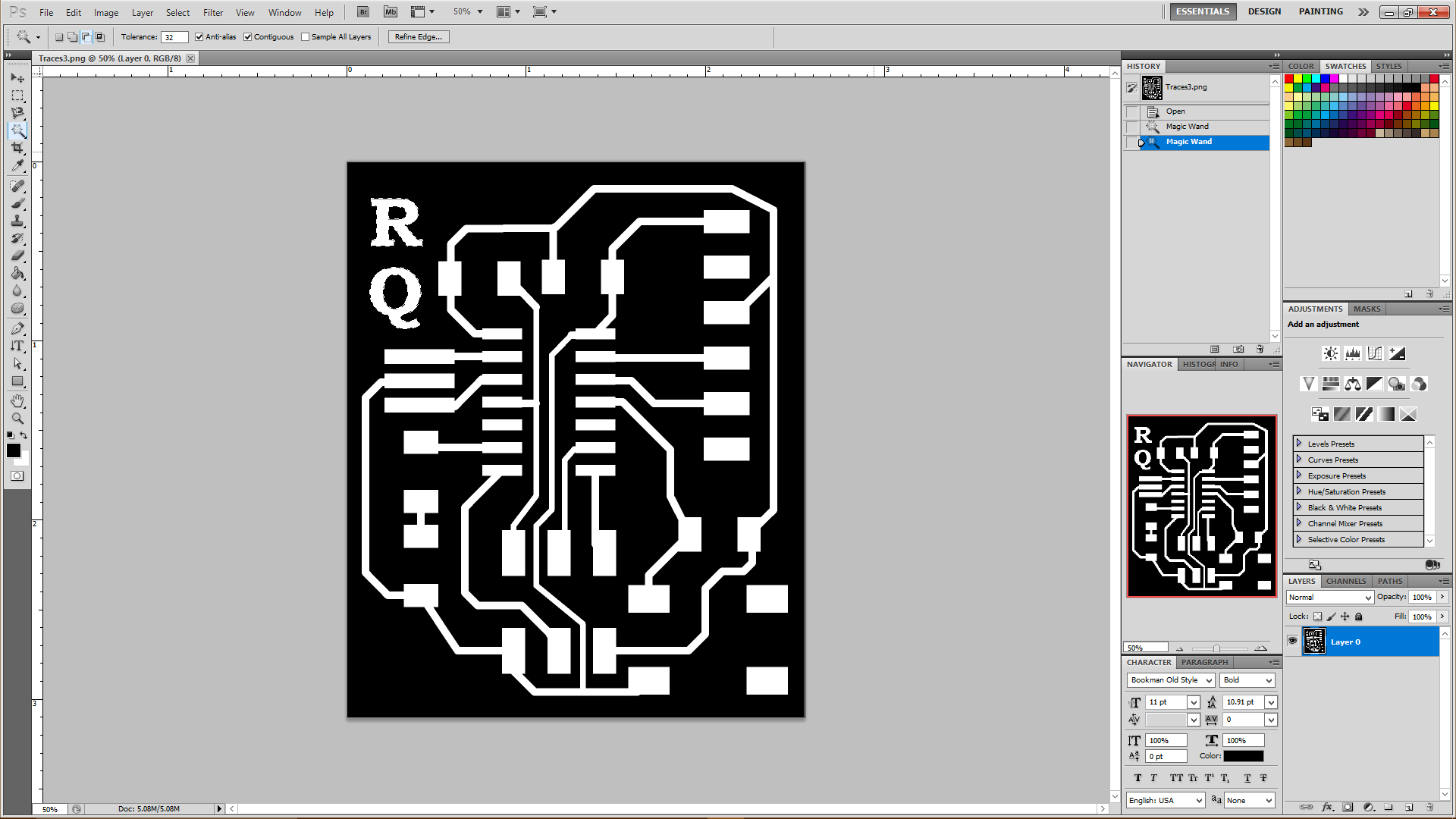
Task: Switch to the Channels tab
Action: pos(1346,581)
